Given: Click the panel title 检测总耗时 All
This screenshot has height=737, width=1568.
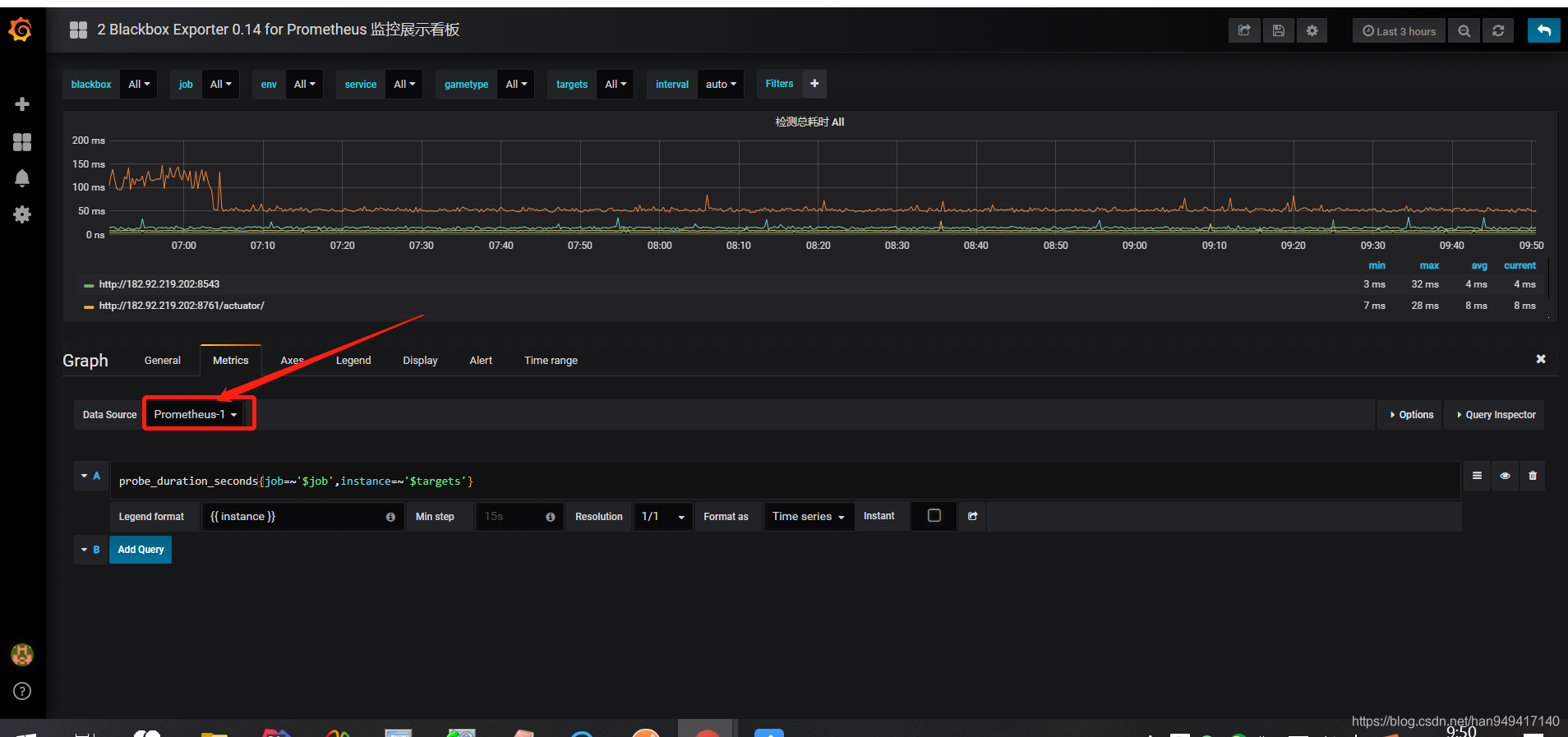Looking at the screenshot, I should (809, 122).
